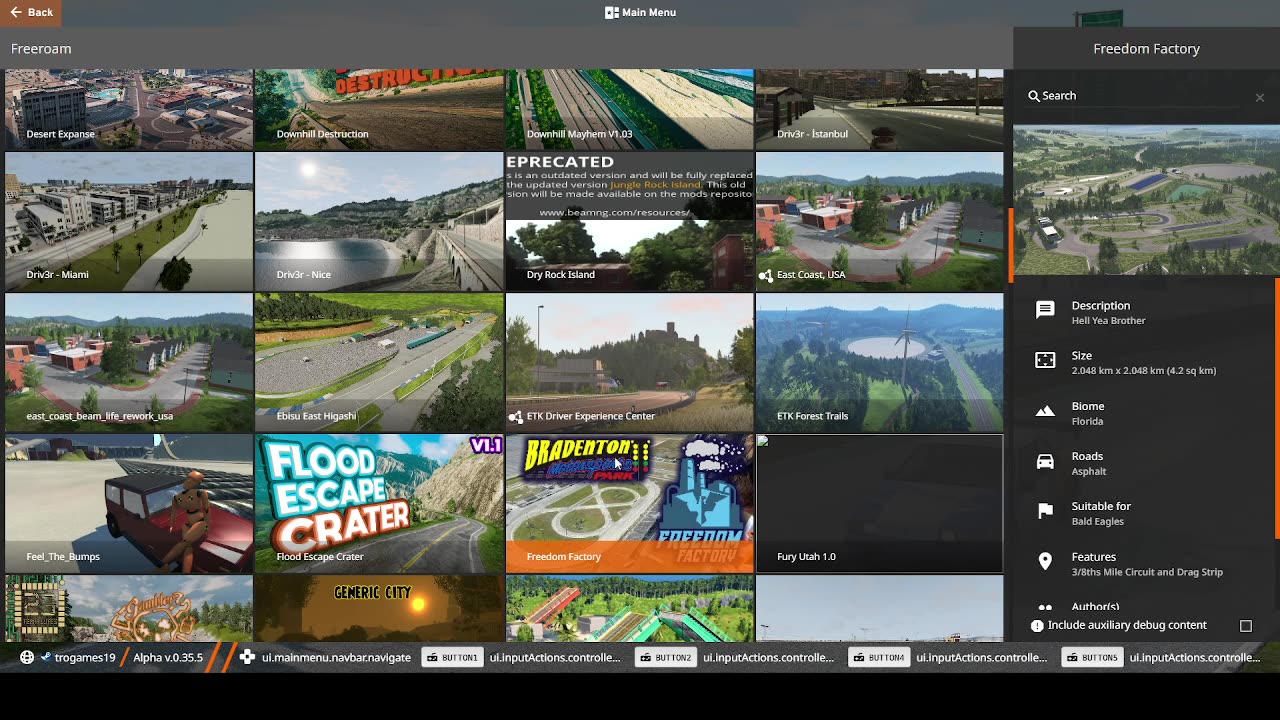
Task: Click the info icon beside auxiliary debug
Action: [x=1037, y=626]
